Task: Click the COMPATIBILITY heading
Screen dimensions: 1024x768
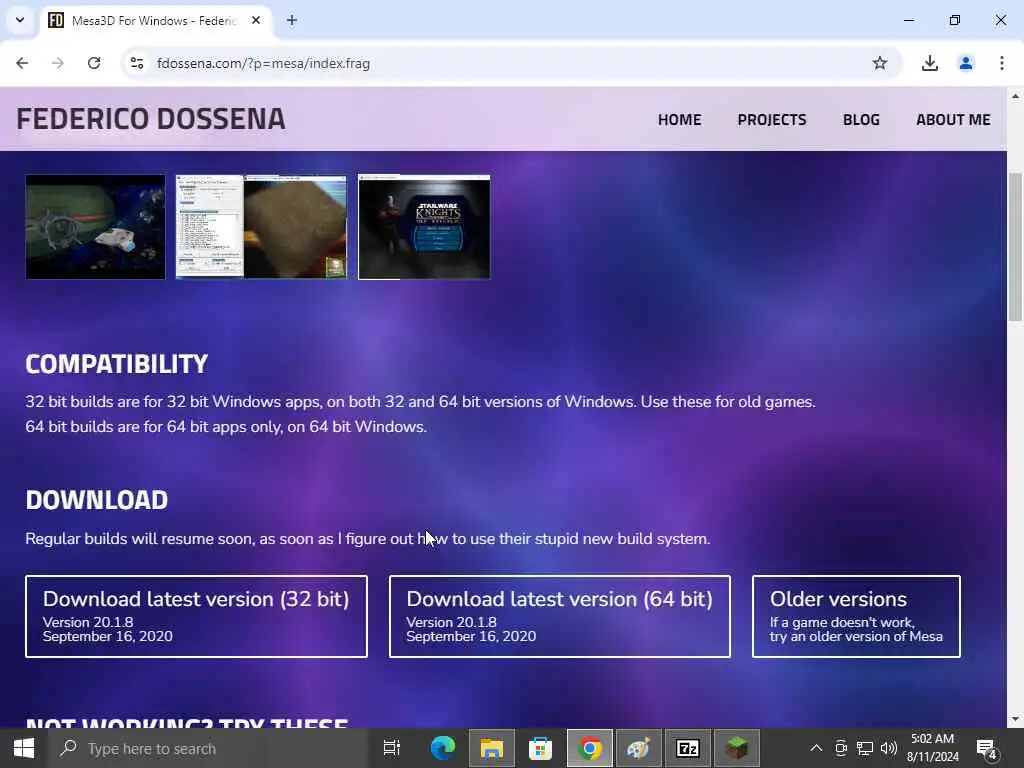Action: click(x=116, y=364)
